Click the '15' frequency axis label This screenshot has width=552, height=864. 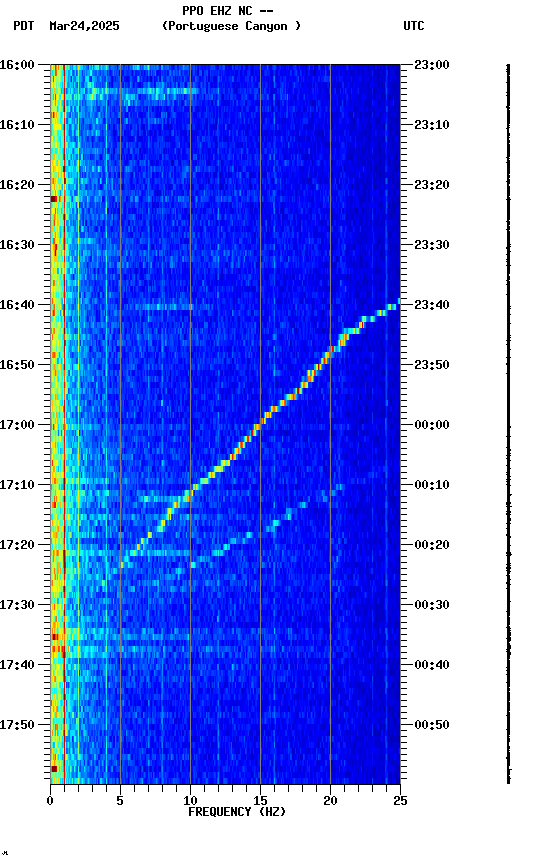click(x=260, y=801)
